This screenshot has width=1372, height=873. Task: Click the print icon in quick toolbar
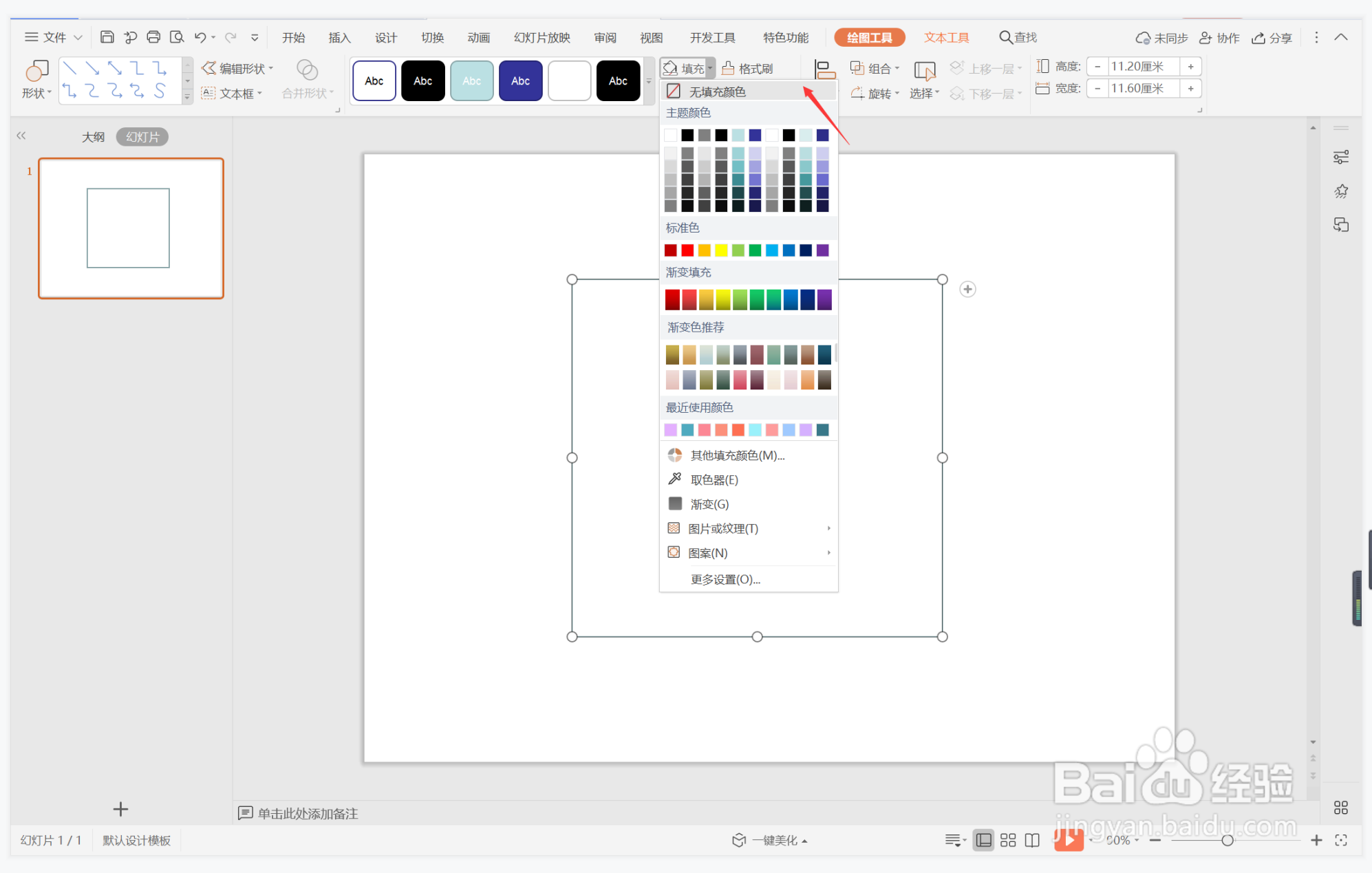click(x=153, y=37)
